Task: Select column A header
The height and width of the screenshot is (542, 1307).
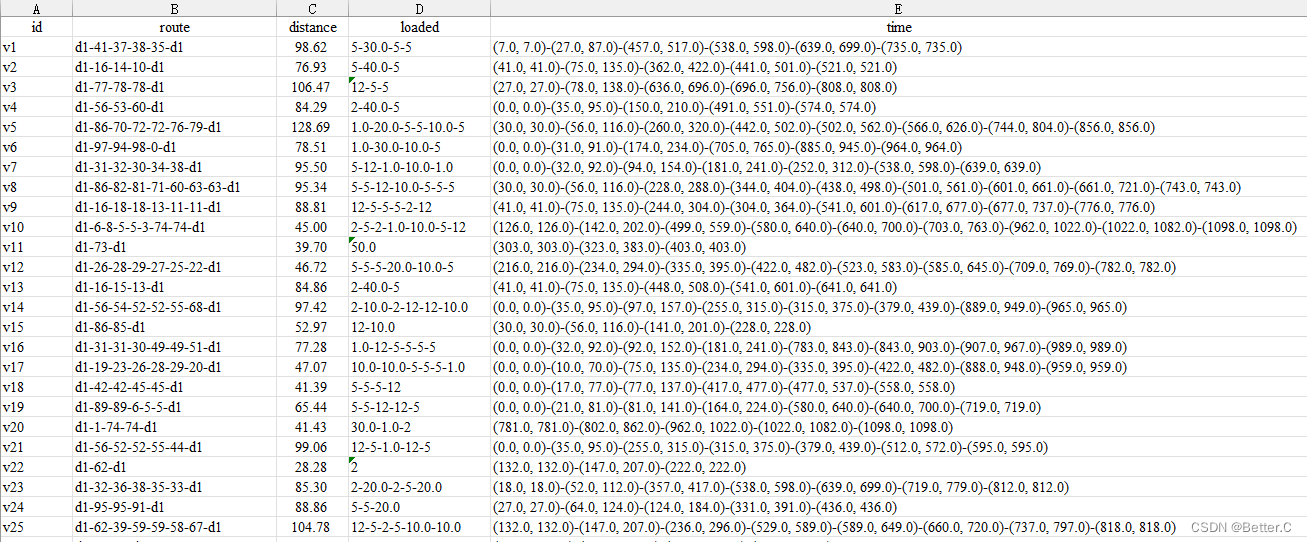Action: pos(36,8)
